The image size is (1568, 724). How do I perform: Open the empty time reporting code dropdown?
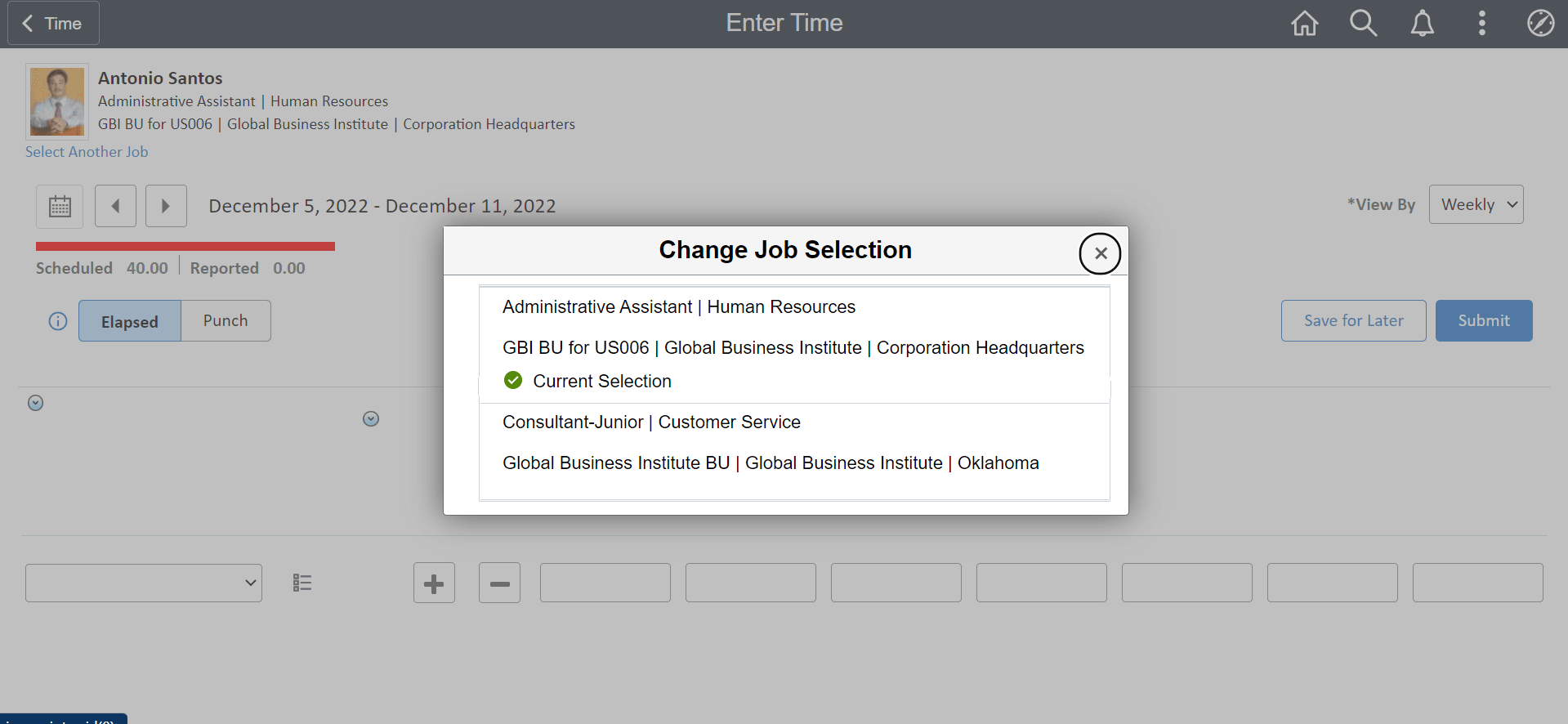pyautogui.click(x=144, y=583)
